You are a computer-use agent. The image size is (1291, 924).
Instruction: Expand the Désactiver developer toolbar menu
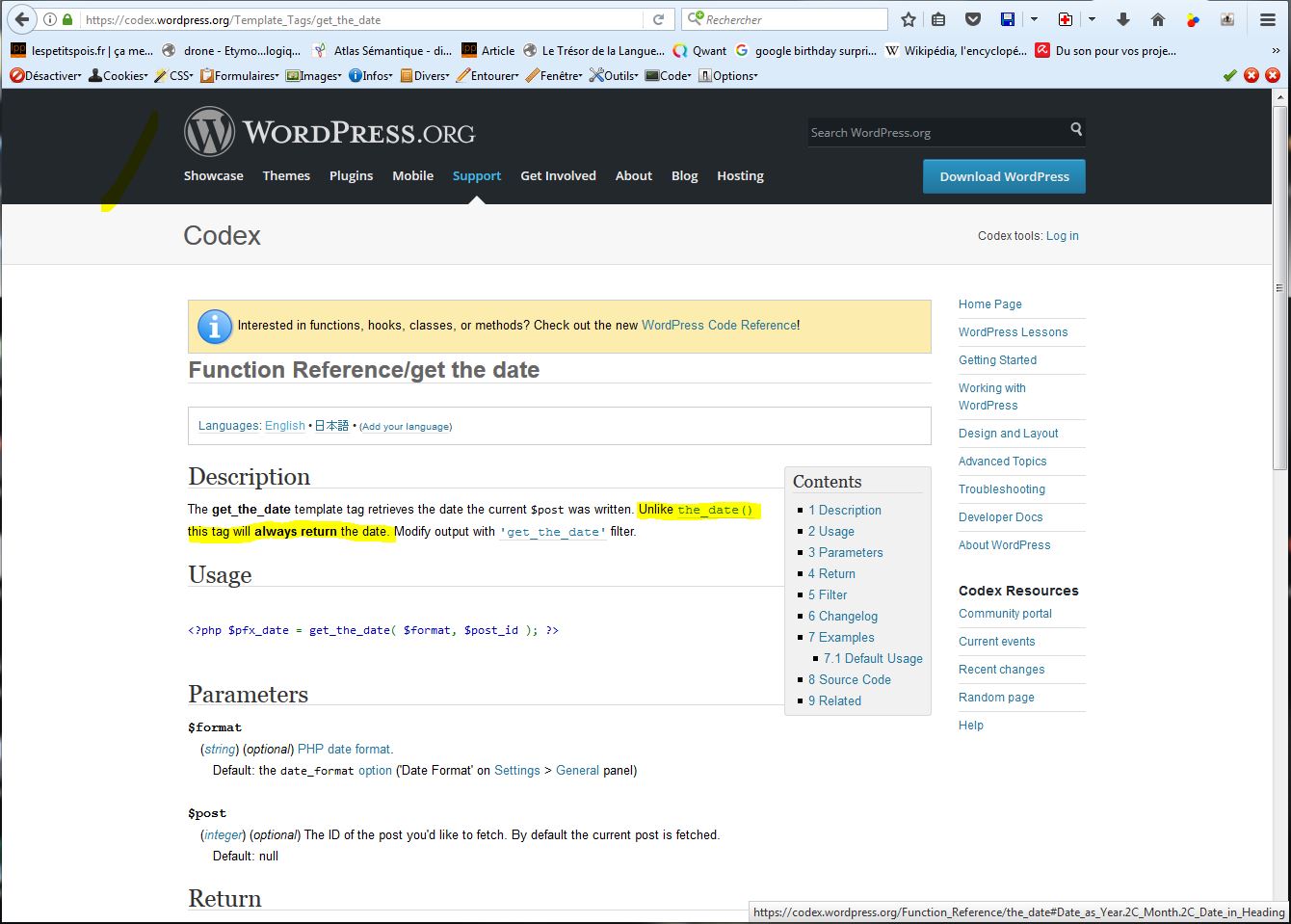point(46,75)
